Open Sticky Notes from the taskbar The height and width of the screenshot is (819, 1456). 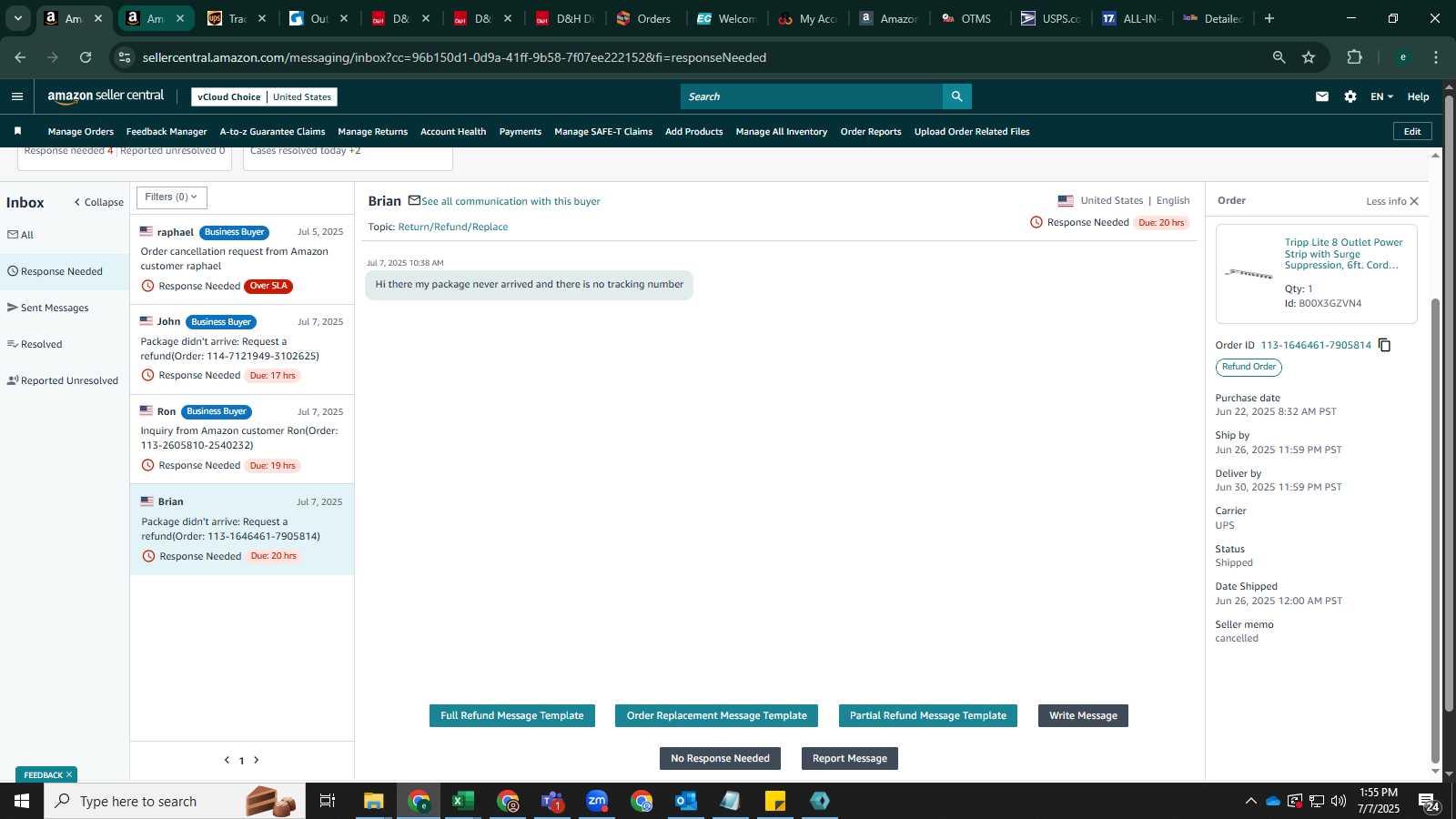(x=775, y=801)
